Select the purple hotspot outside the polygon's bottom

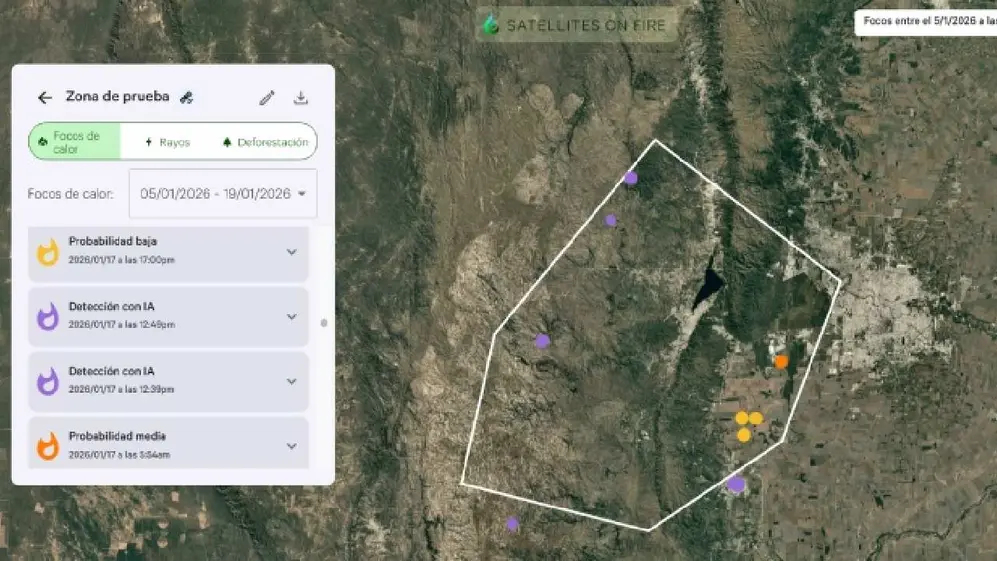[512, 524]
